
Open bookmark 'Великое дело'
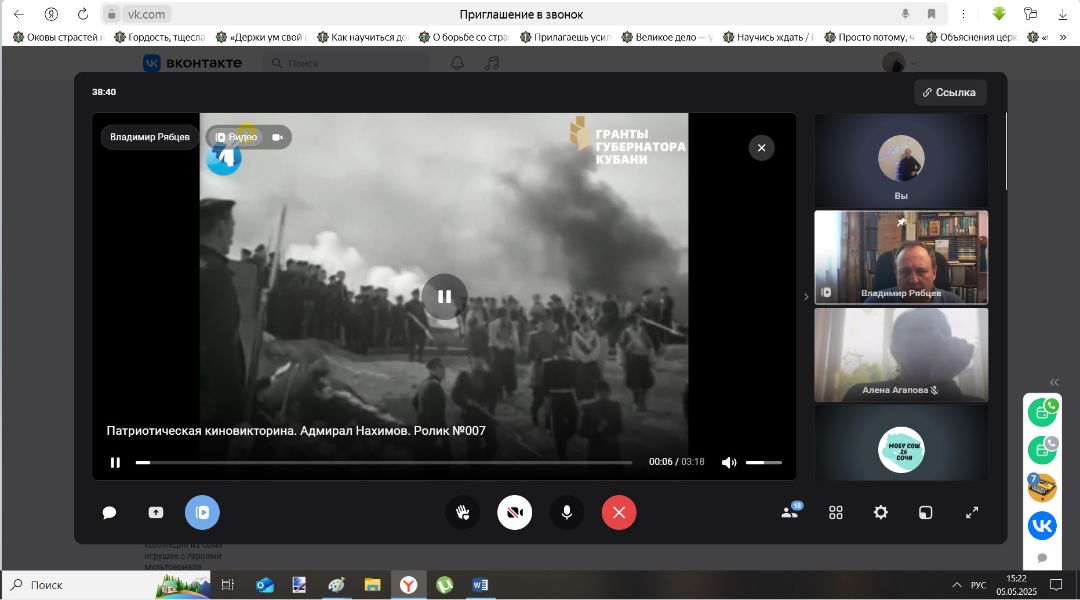pyautogui.click(x=667, y=37)
